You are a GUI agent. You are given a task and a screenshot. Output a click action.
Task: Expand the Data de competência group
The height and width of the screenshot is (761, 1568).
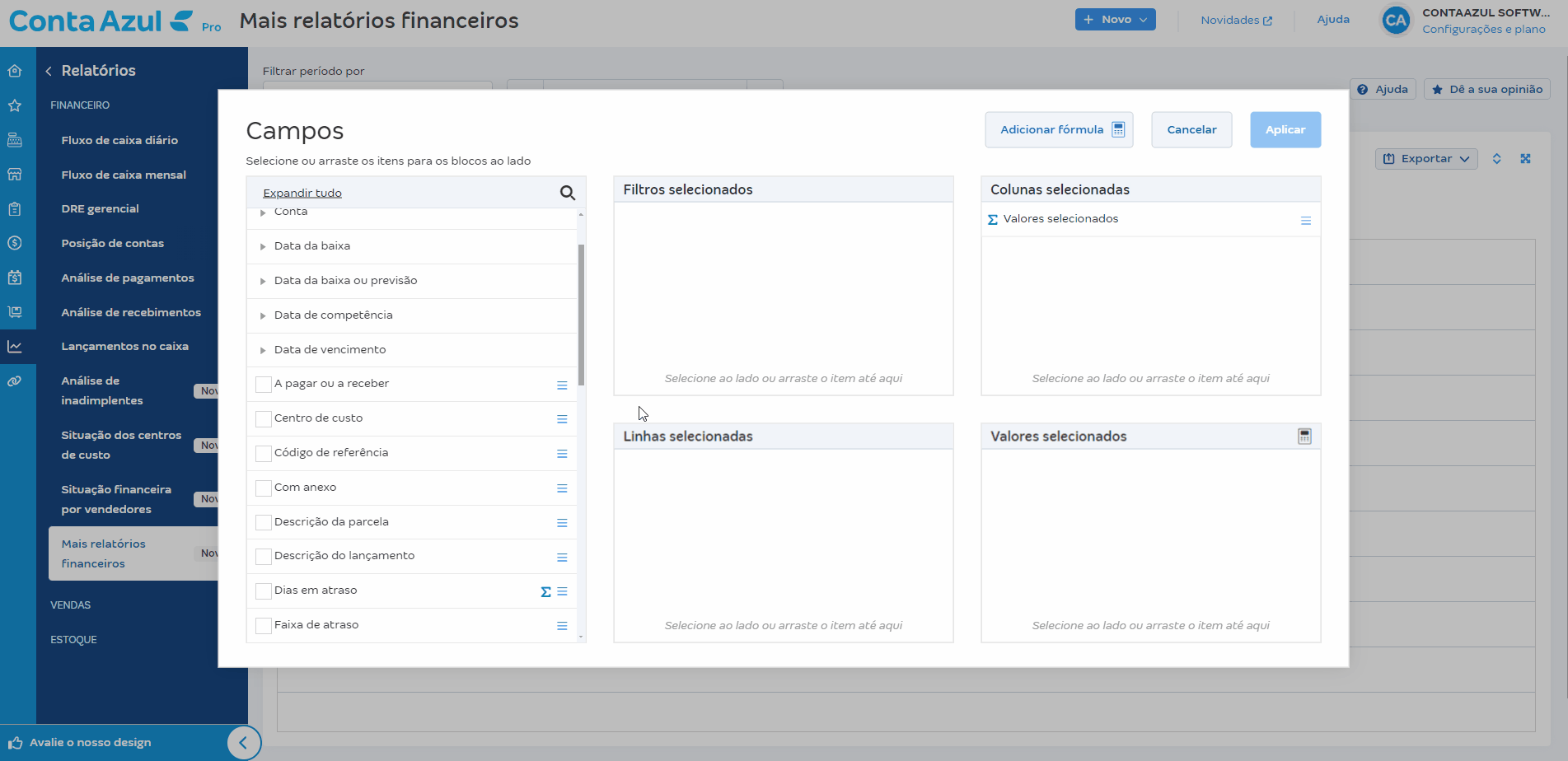[x=263, y=315]
